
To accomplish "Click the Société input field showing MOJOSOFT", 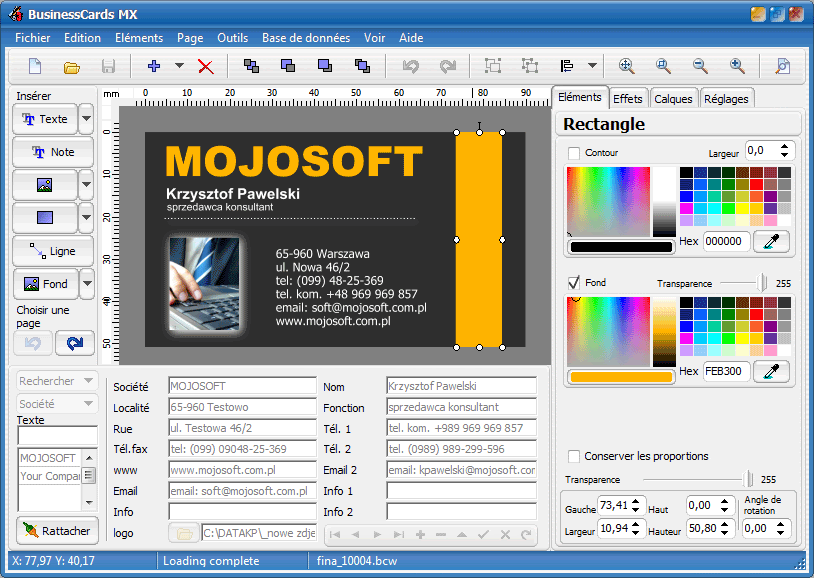I will [x=242, y=386].
